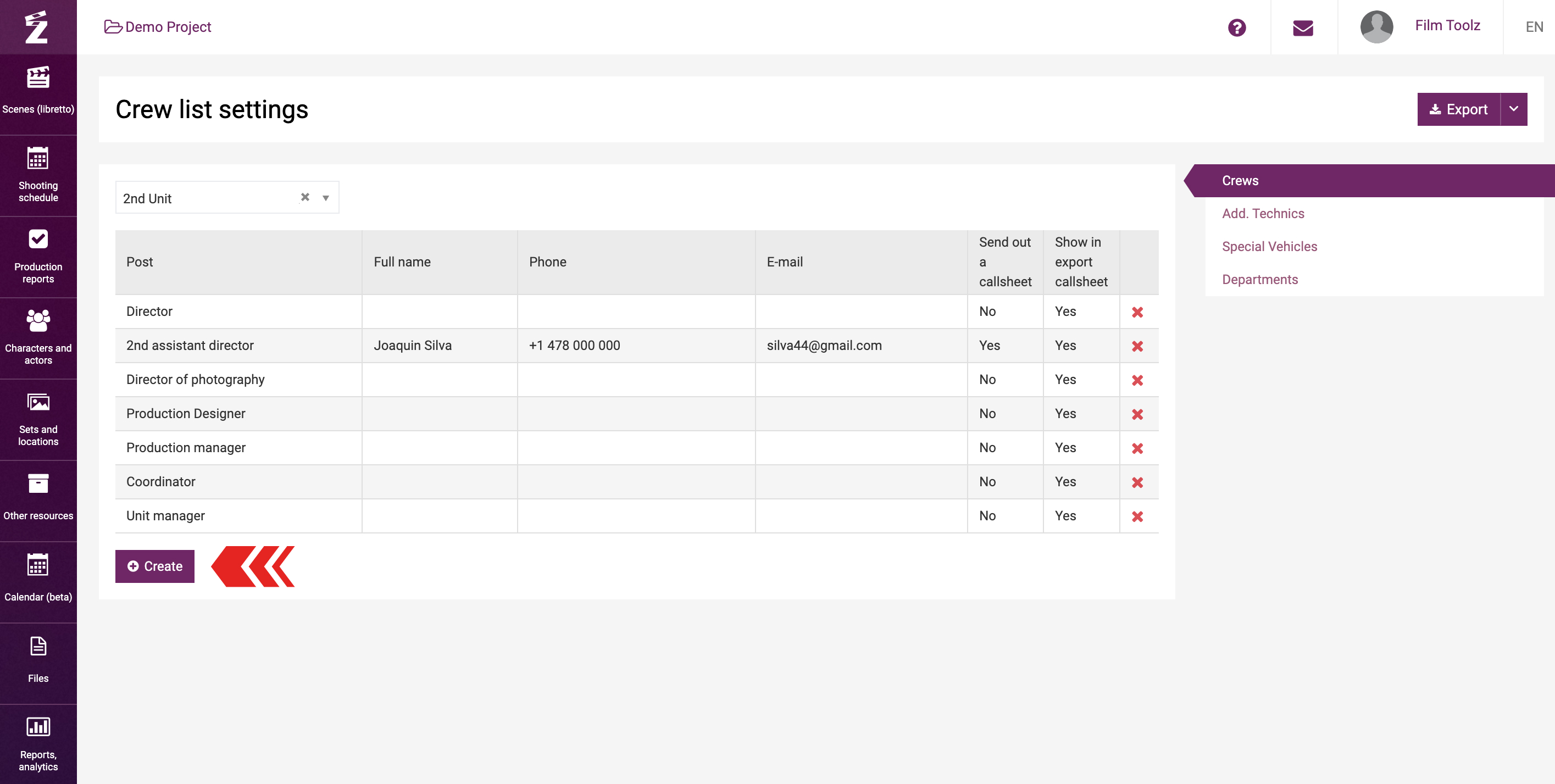Expand the 2nd Unit crew dropdown
This screenshot has width=1555, height=784.
point(326,198)
